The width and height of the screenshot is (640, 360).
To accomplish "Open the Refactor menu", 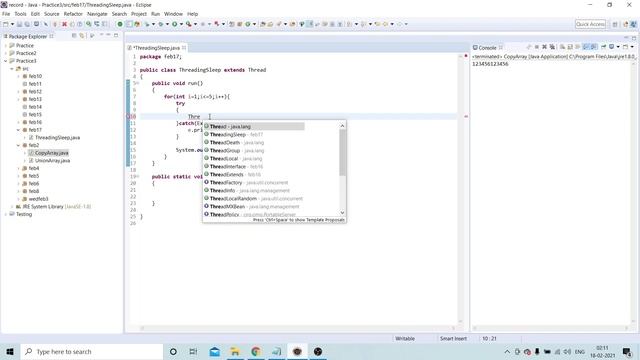I will [73, 14].
